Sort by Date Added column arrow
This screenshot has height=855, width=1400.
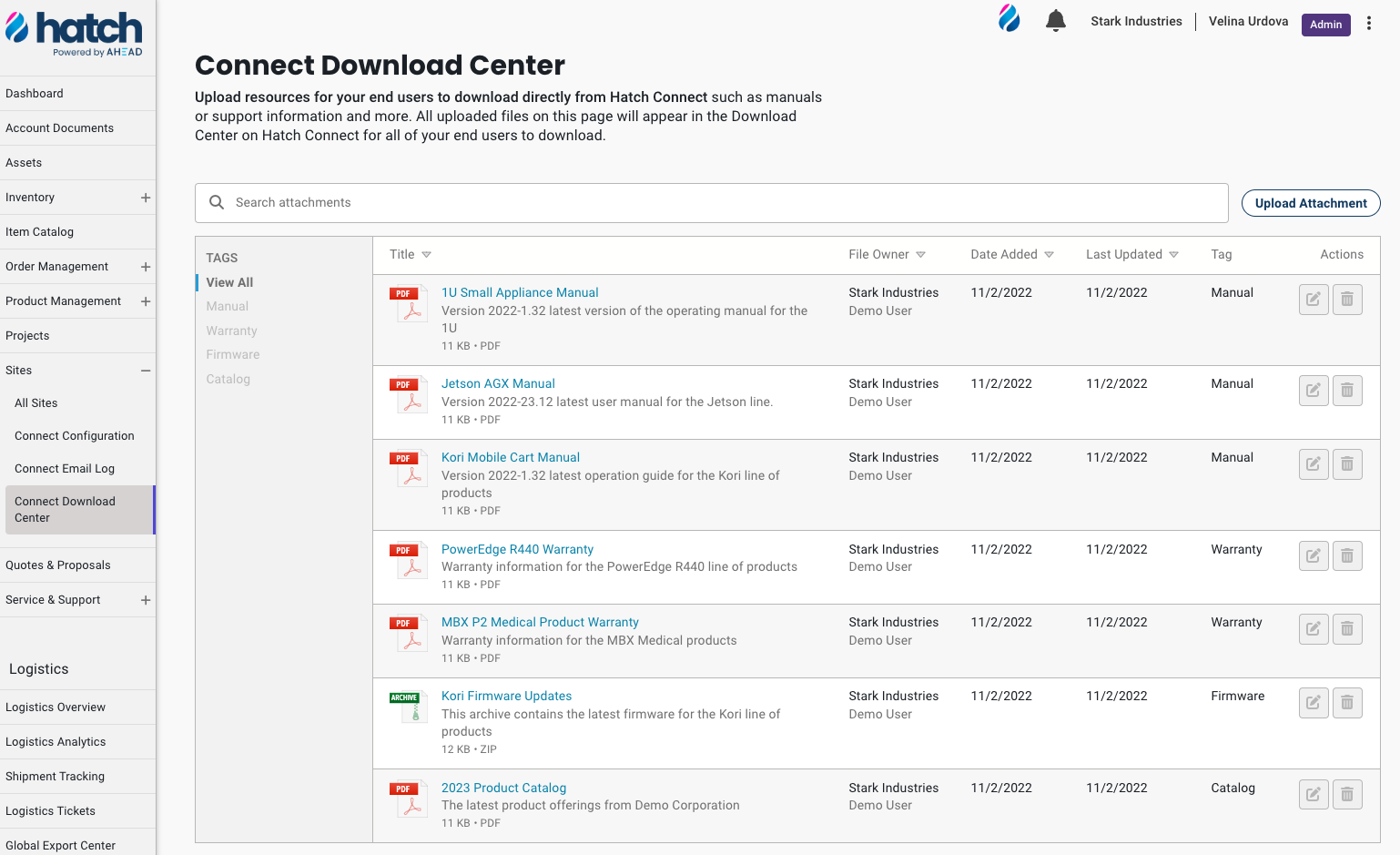click(1049, 255)
